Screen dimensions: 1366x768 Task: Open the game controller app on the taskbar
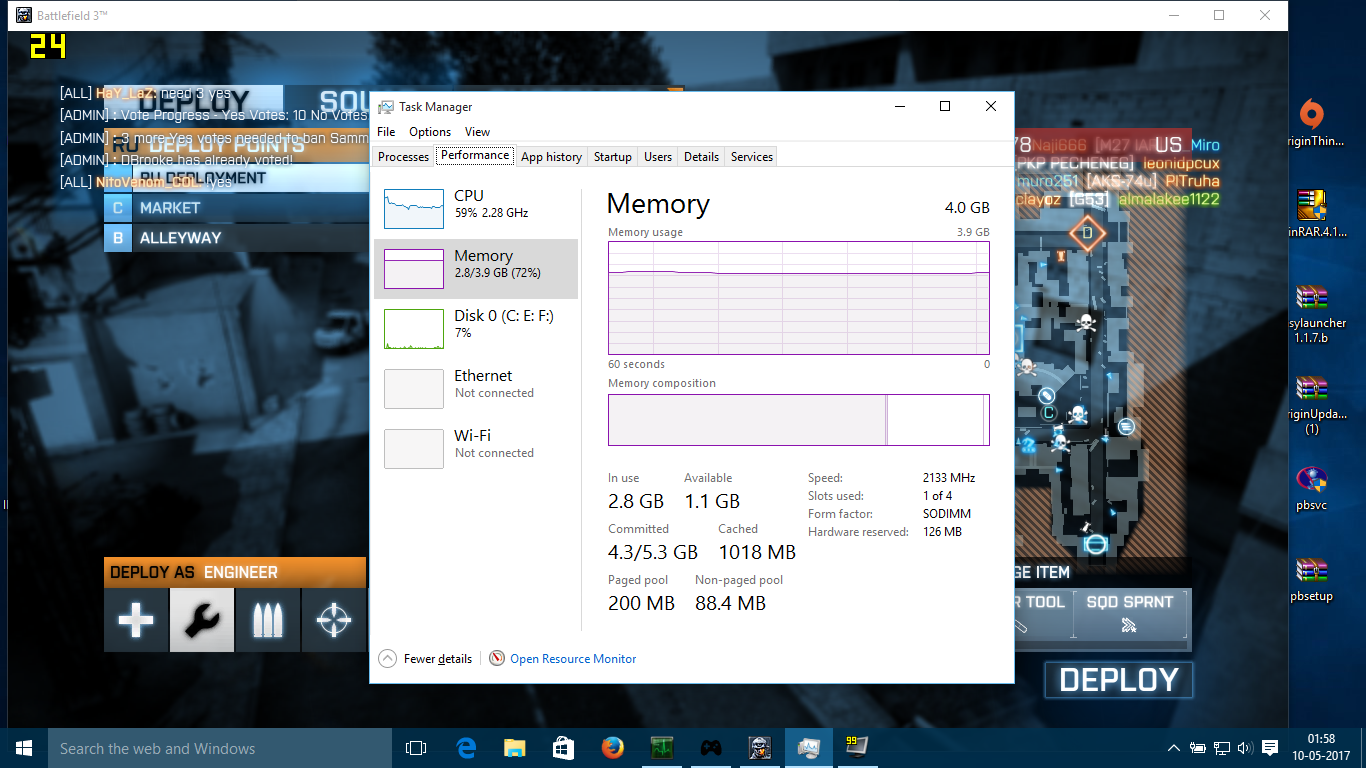tap(711, 748)
